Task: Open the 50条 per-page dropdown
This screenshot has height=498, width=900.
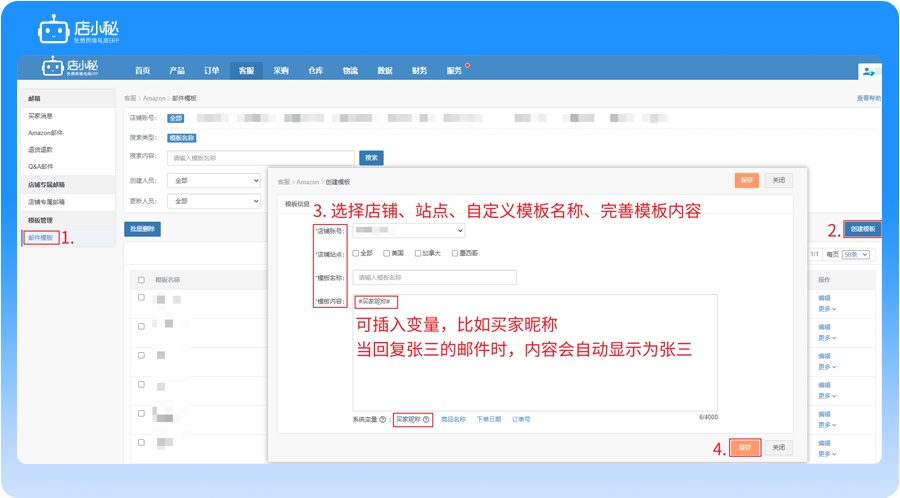Action: coord(856,254)
